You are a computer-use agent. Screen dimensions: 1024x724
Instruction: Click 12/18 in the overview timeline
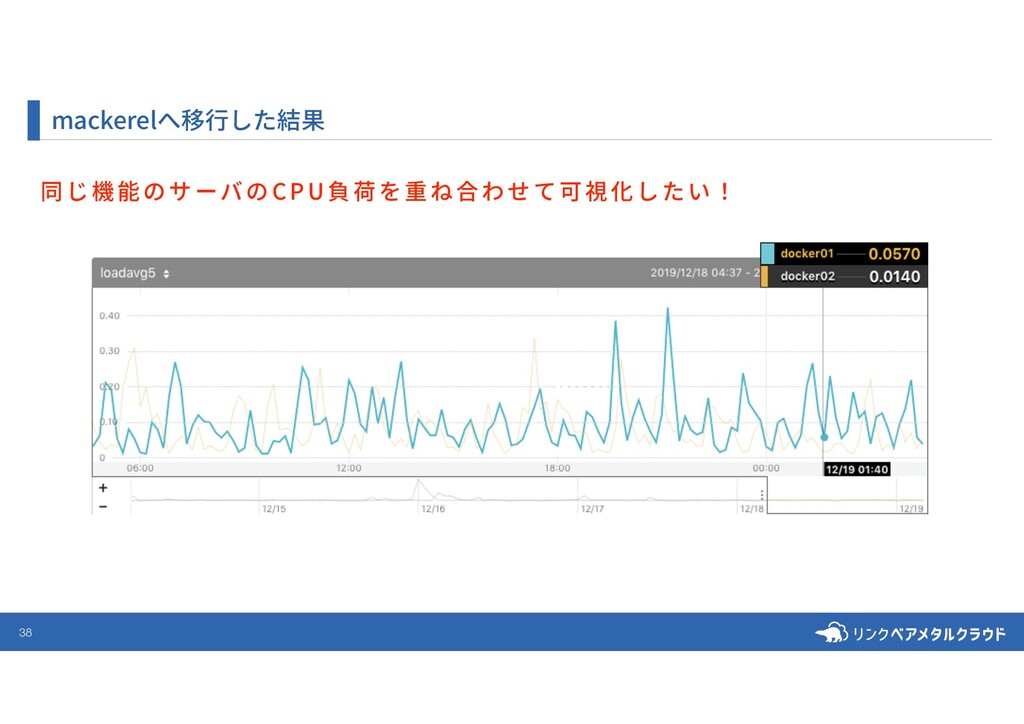752,509
